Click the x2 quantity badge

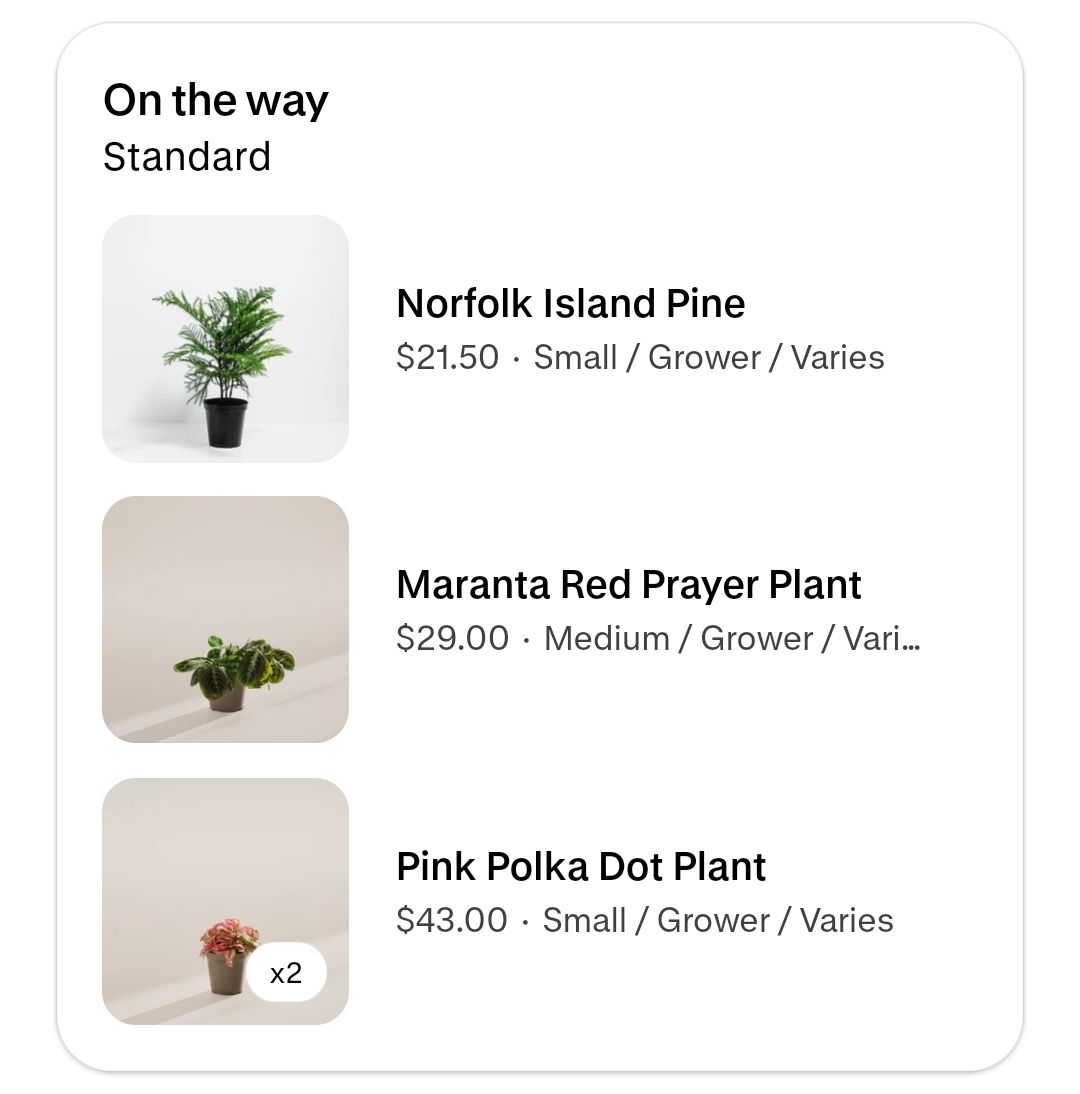(x=287, y=972)
